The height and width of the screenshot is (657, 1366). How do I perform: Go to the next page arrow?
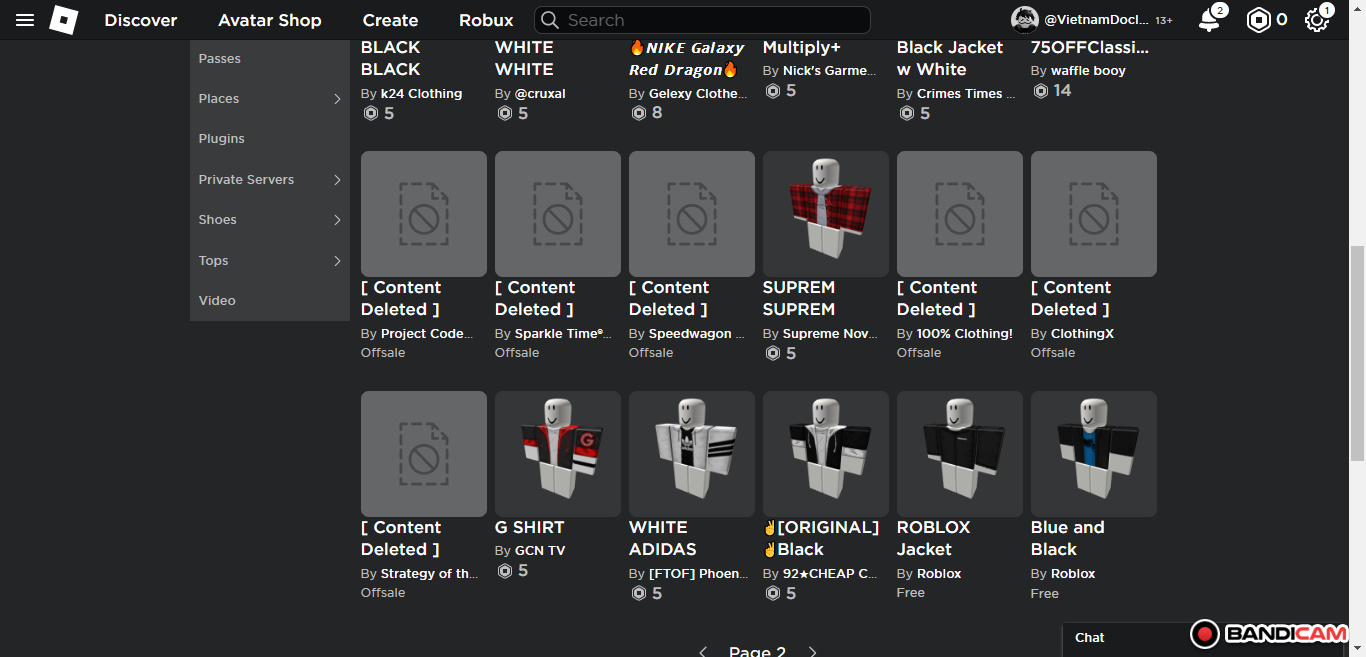click(813, 652)
